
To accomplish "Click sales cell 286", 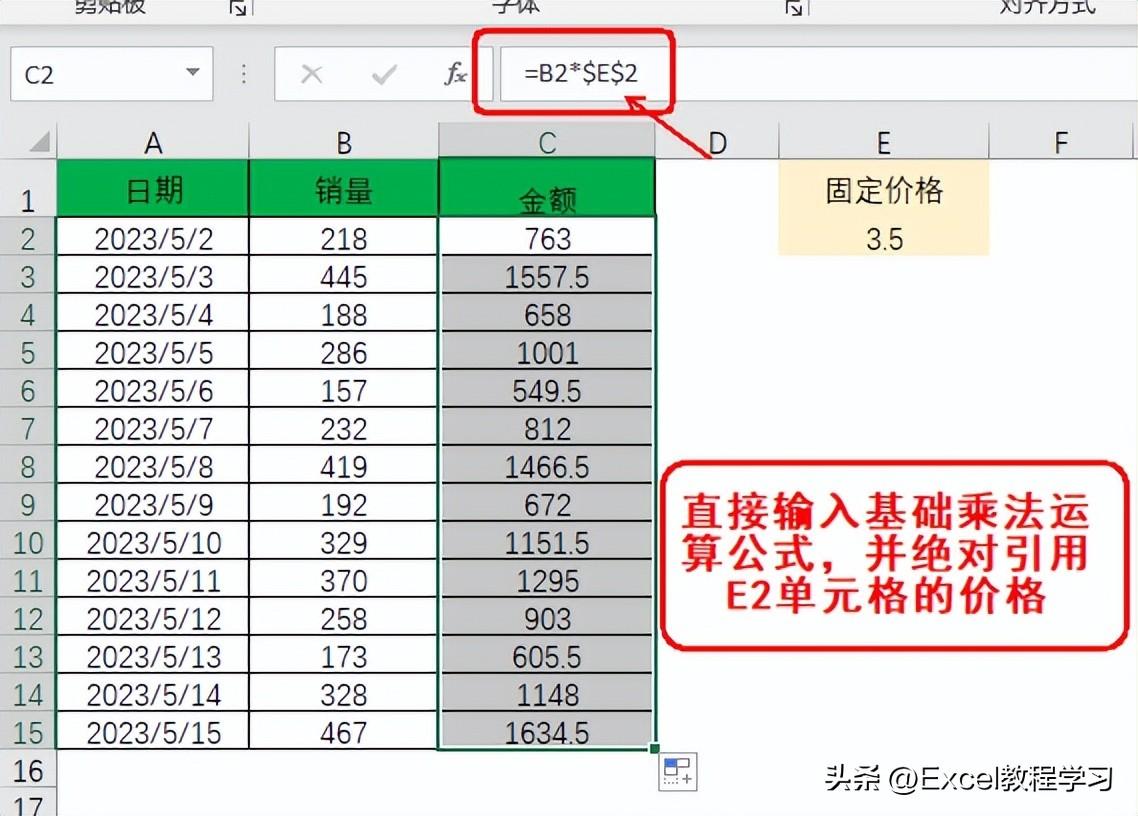I will point(344,351).
